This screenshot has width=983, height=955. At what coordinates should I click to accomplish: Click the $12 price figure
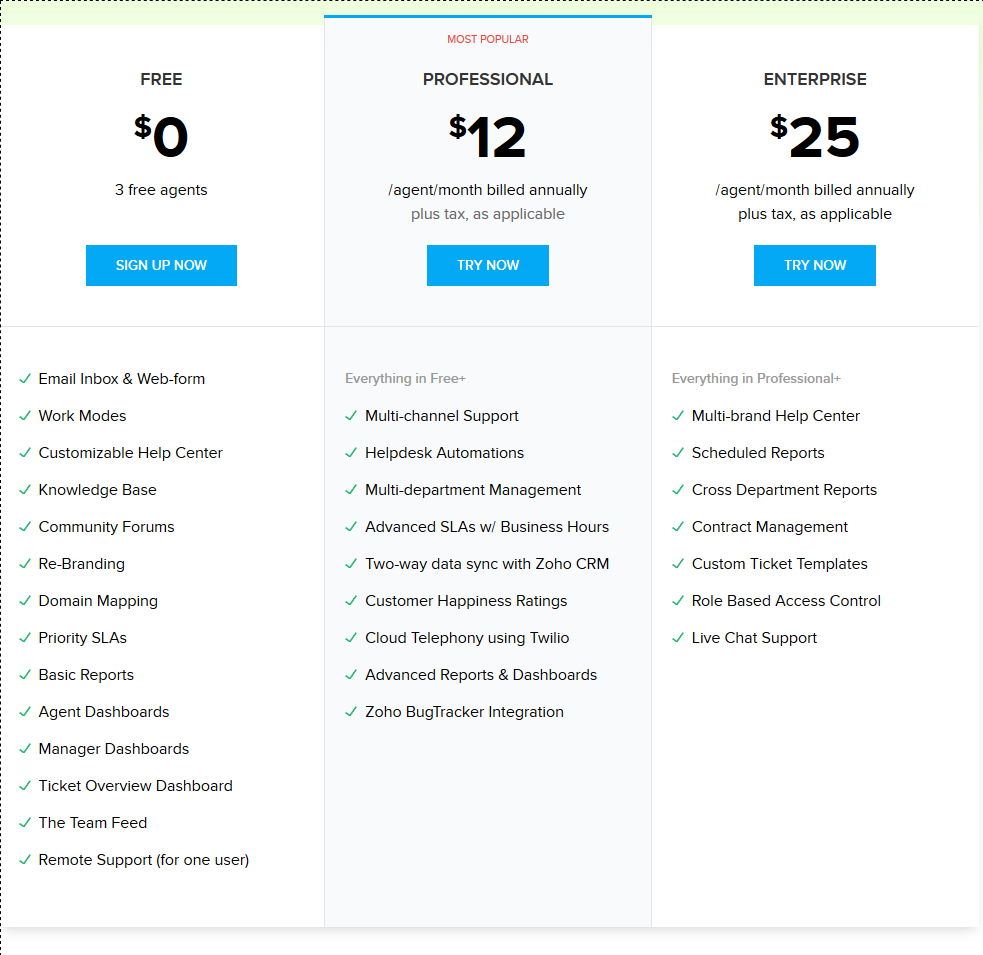[488, 137]
